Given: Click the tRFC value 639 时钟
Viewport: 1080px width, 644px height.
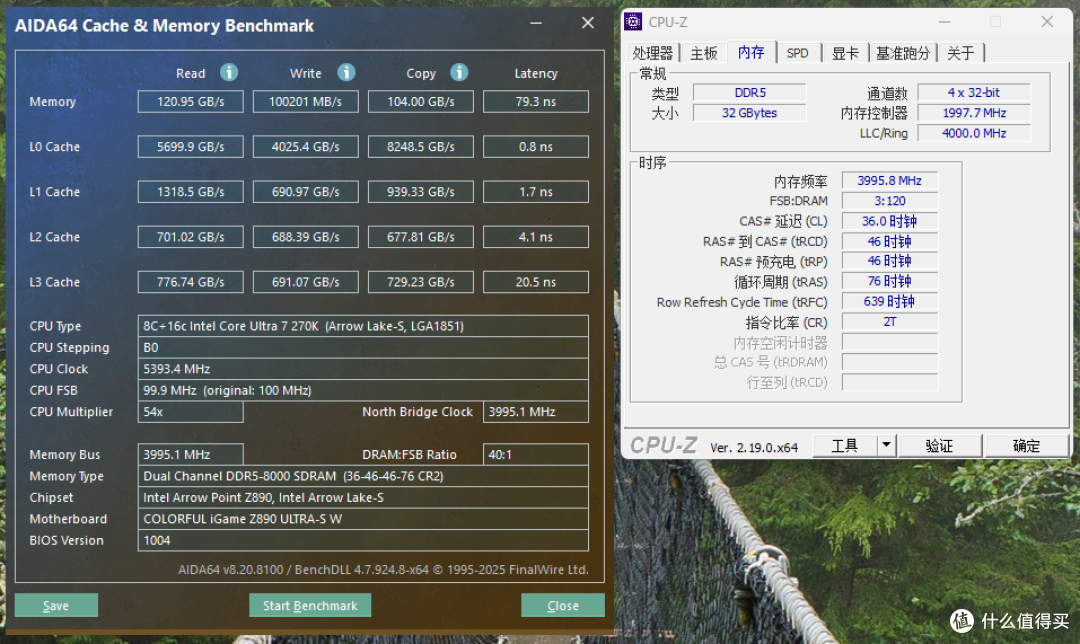Looking at the screenshot, I should (889, 302).
